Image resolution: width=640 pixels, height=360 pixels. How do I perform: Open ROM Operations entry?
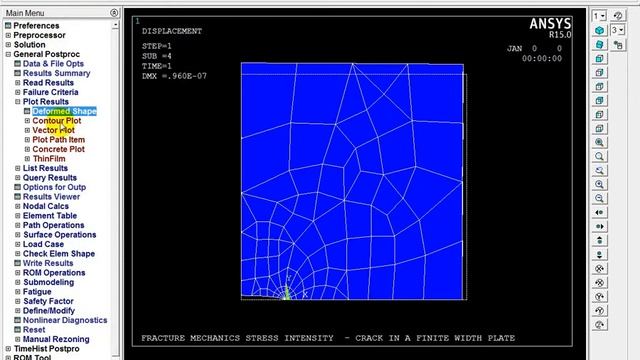point(54,273)
